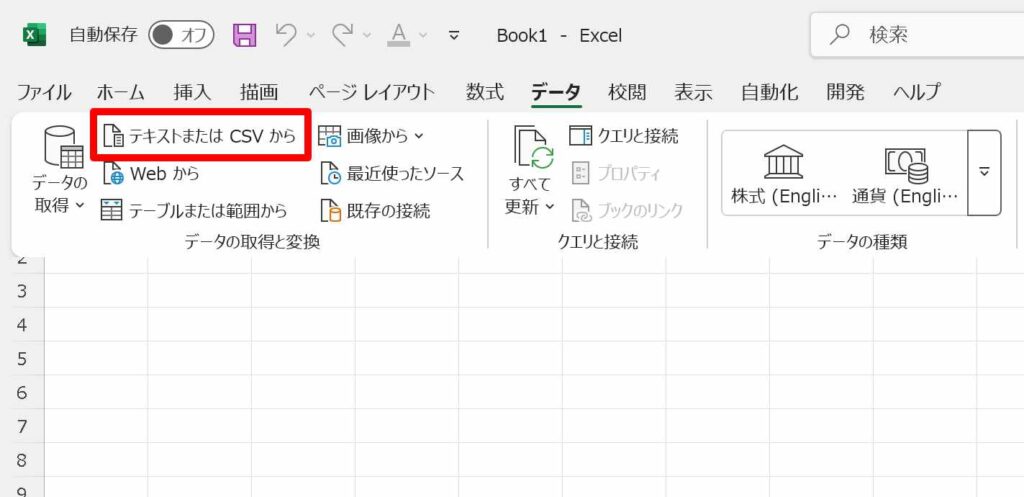Viewport: 1024px width, 497px height.
Task: Open the ファイル menu tab
Action: click(x=44, y=92)
